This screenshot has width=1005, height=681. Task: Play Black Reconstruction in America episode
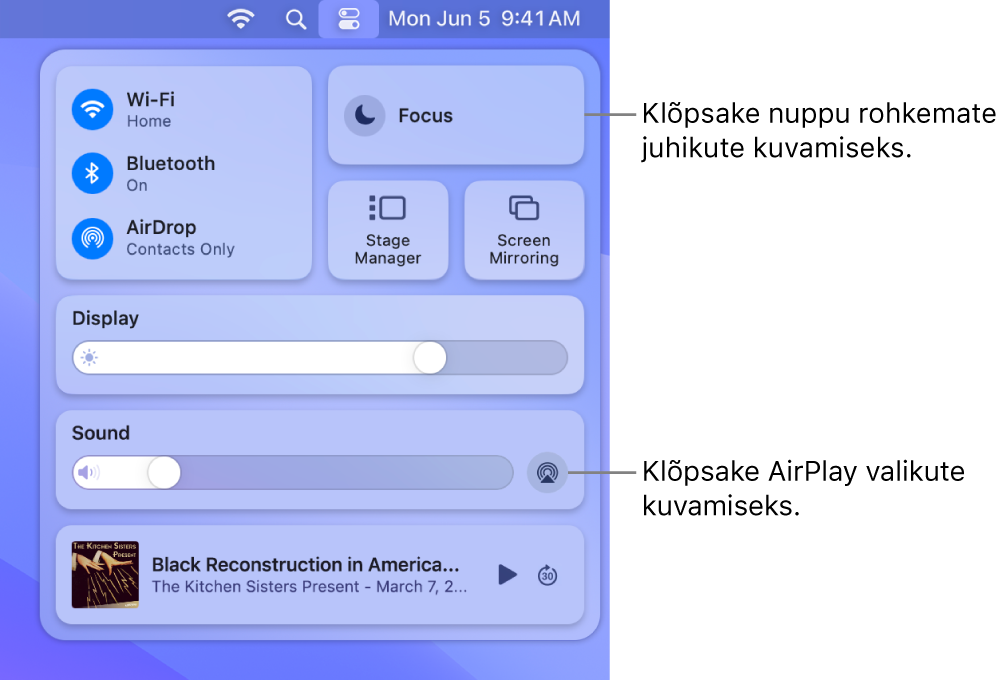(x=507, y=575)
